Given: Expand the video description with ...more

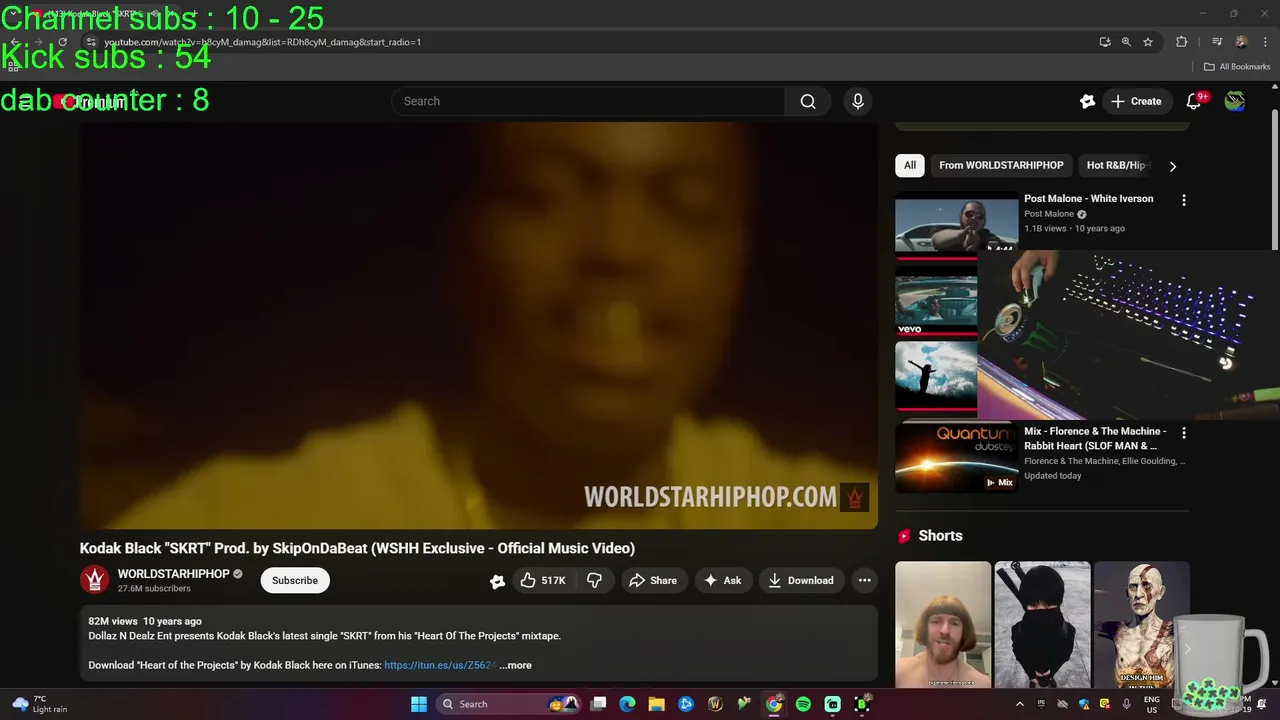Looking at the screenshot, I should click(515, 665).
